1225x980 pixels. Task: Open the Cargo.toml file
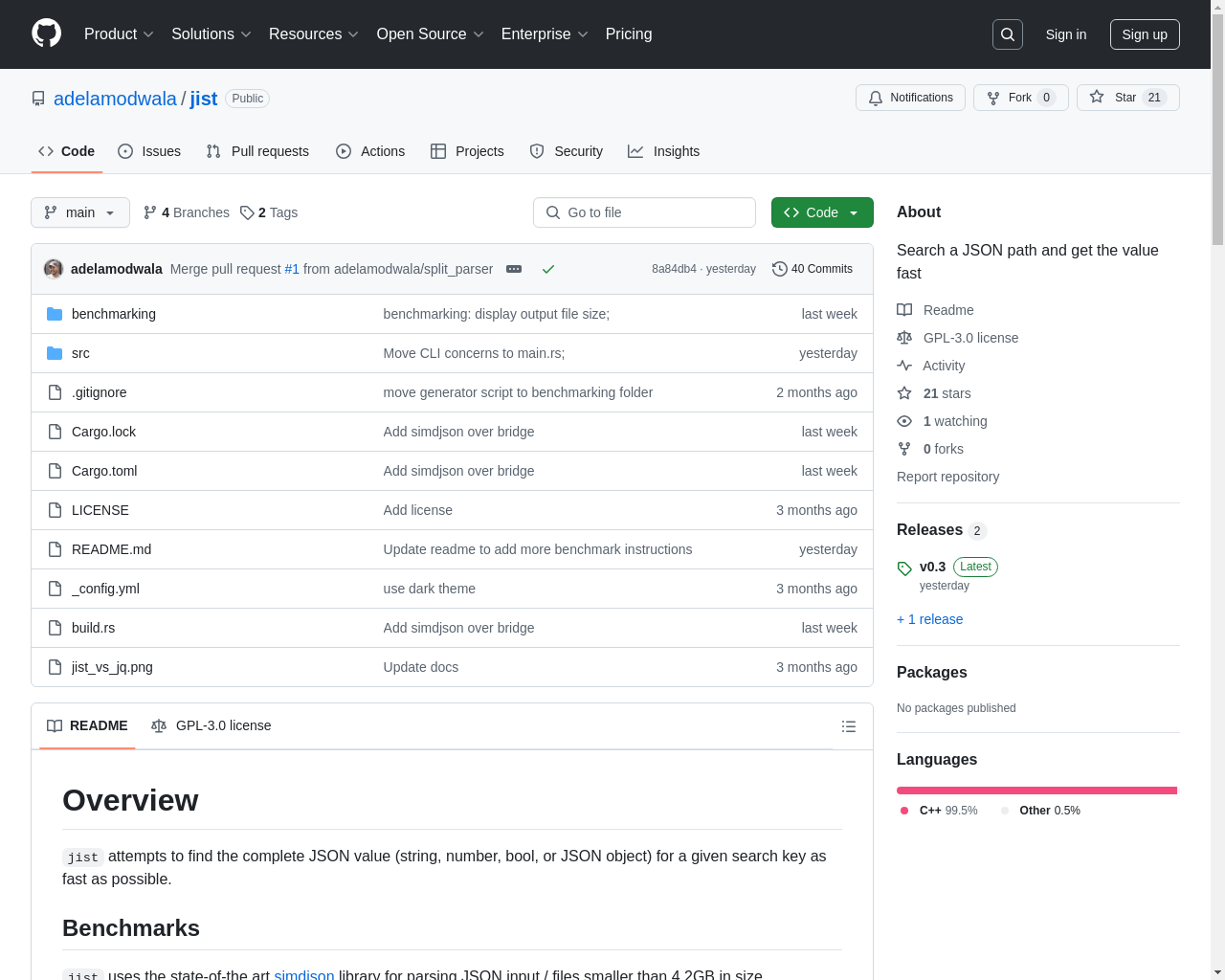point(104,471)
